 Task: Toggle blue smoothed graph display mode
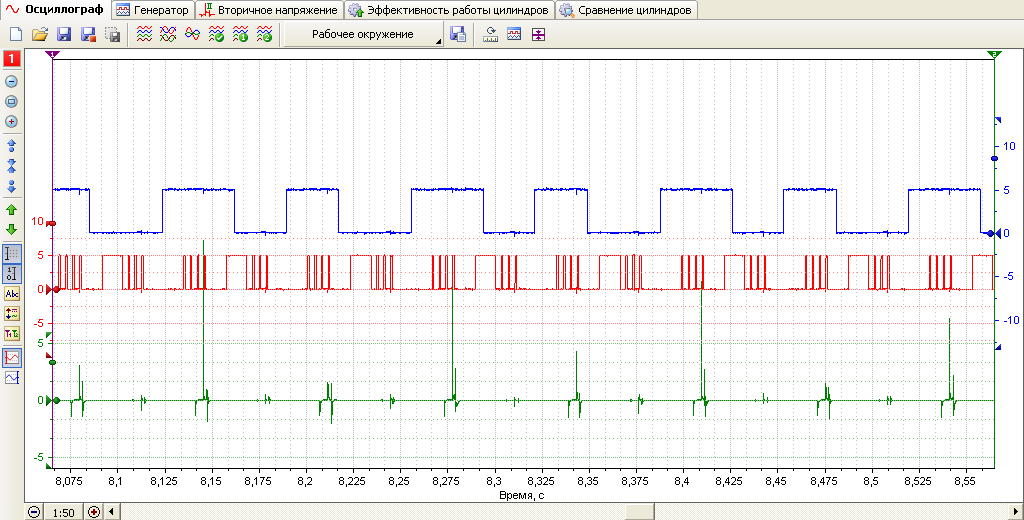(x=12, y=378)
